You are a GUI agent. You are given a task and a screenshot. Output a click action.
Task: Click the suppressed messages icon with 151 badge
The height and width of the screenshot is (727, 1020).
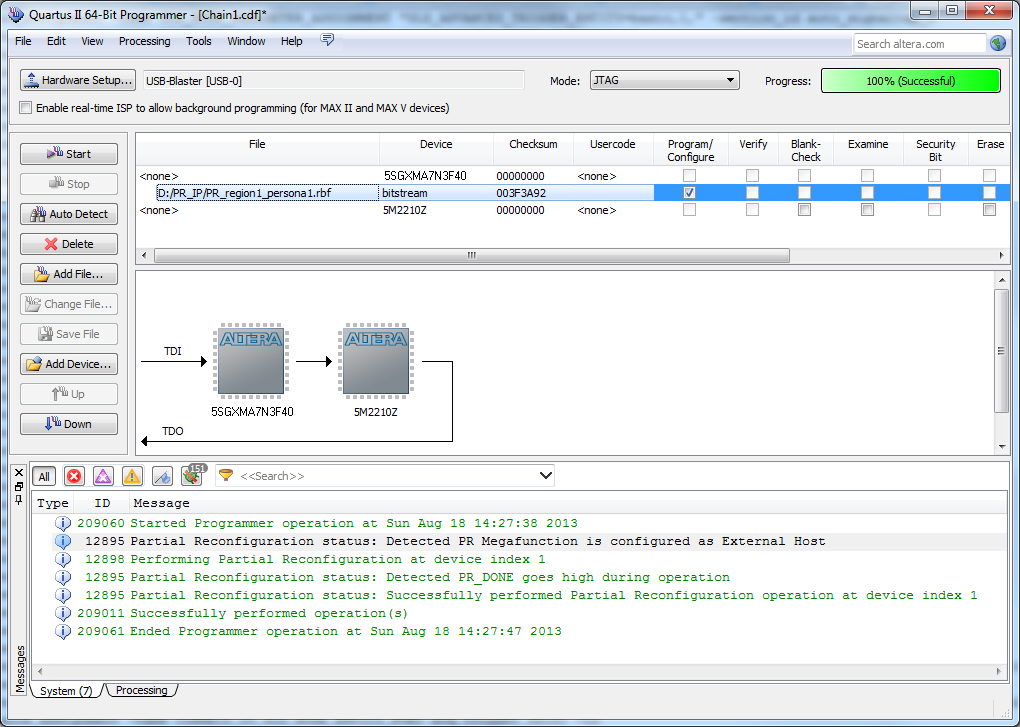point(191,476)
